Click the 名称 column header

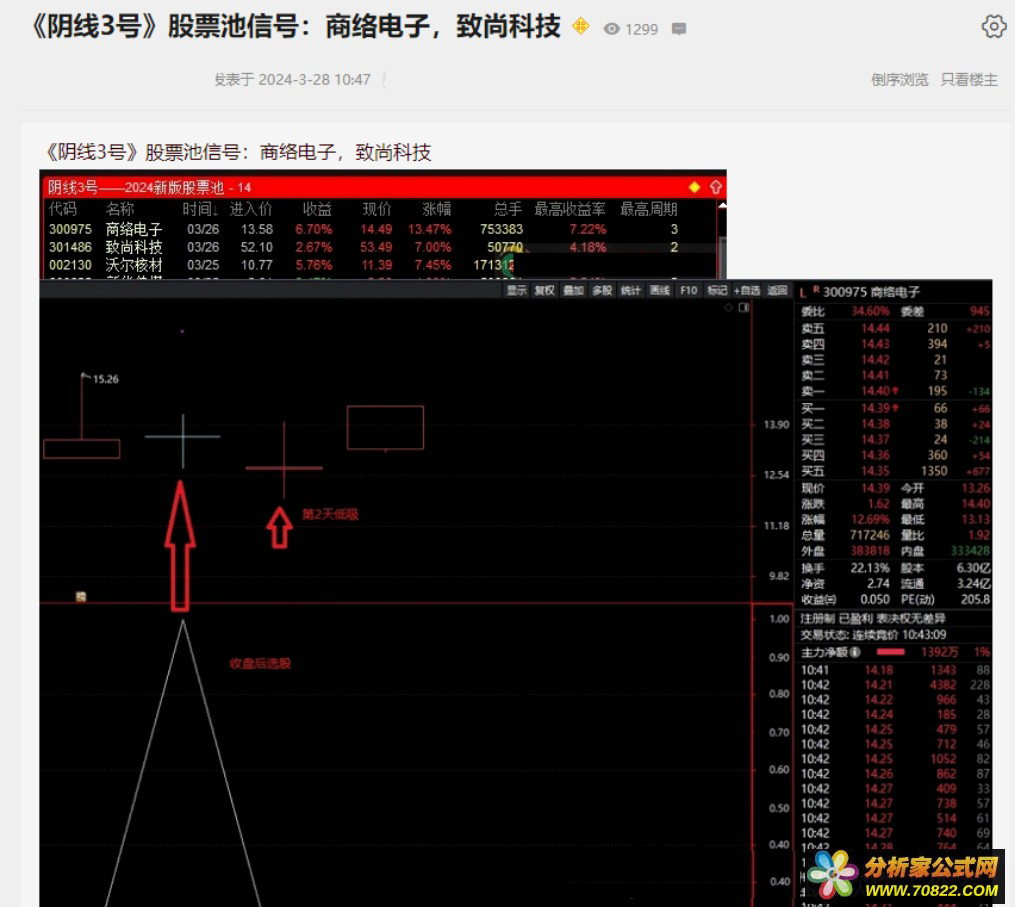pos(120,209)
